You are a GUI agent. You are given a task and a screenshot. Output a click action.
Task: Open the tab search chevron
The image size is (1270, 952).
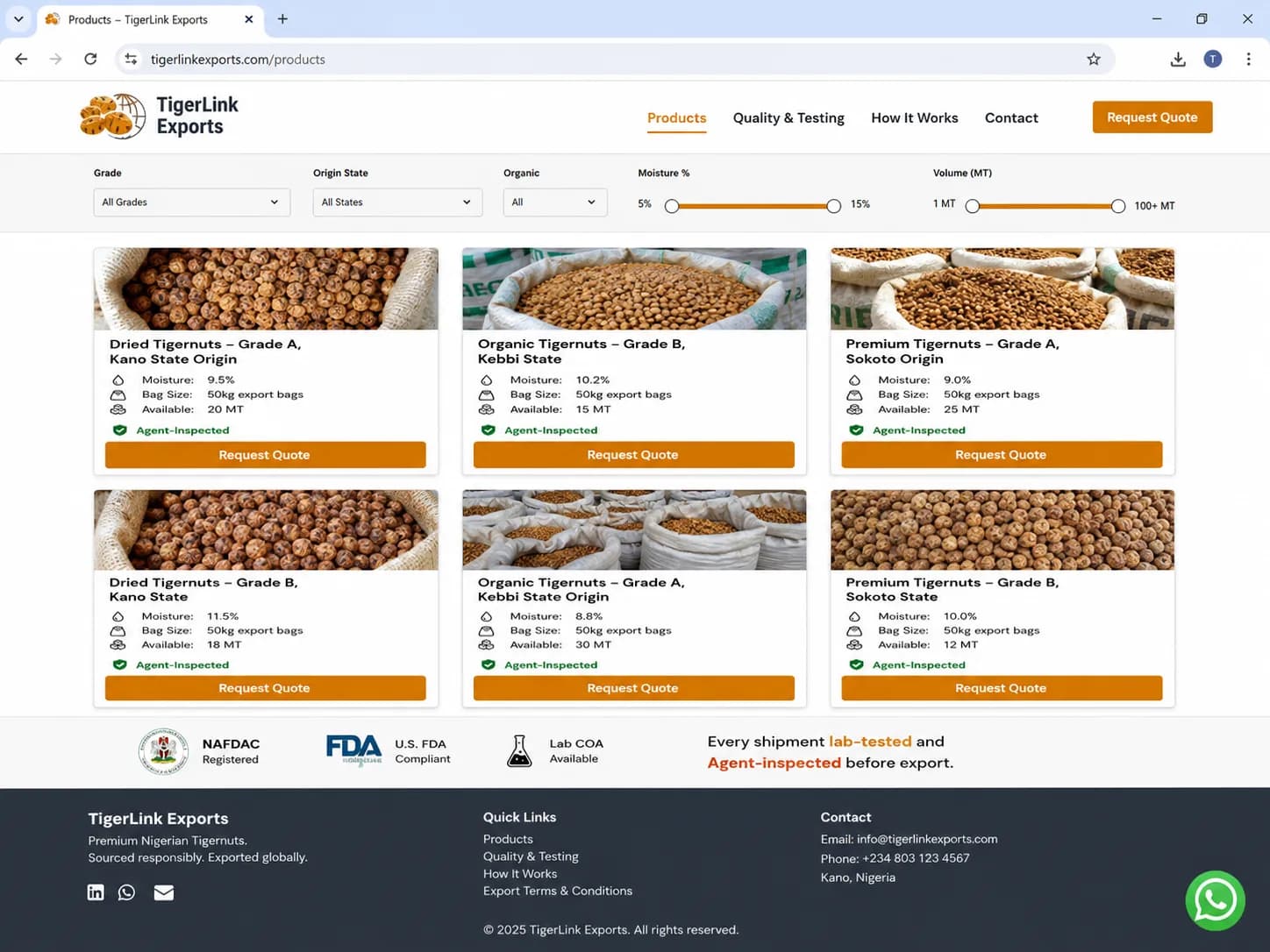click(x=18, y=19)
